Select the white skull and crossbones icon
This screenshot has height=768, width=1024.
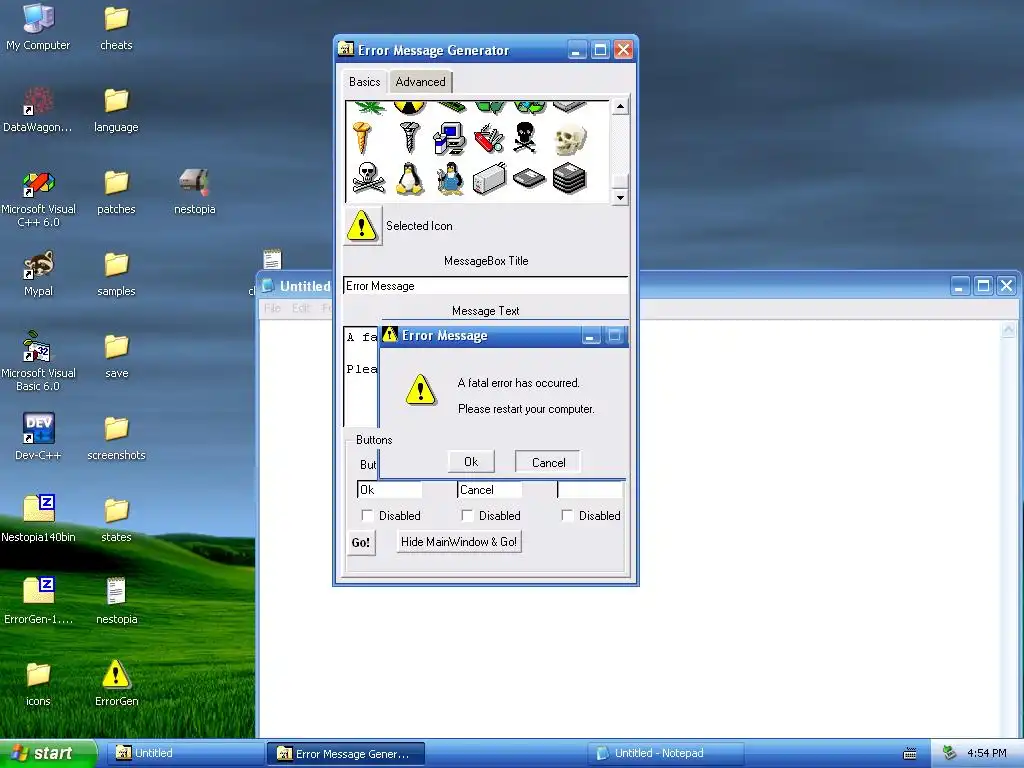(368, 178)
